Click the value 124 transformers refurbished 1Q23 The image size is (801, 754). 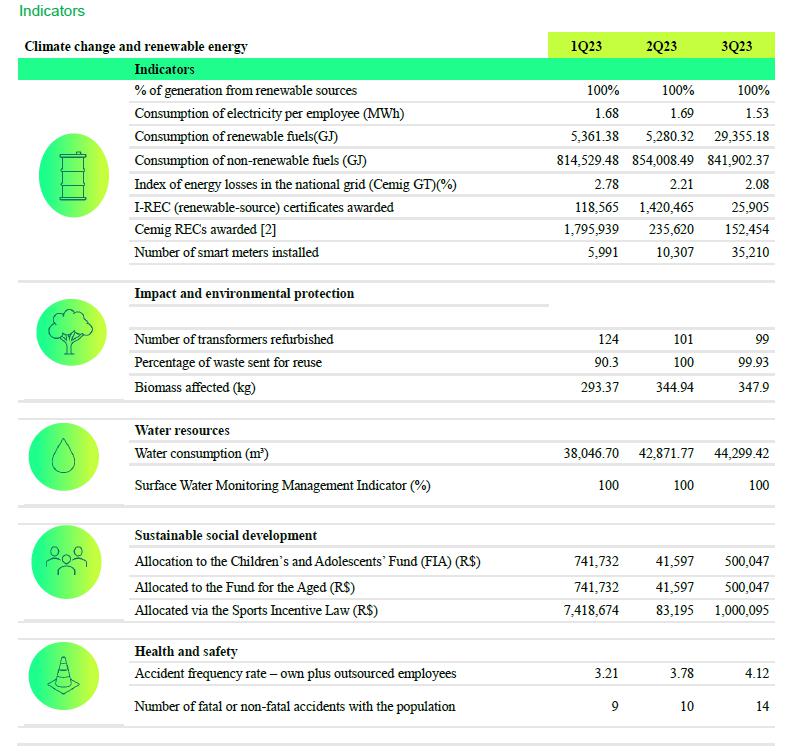608,339
